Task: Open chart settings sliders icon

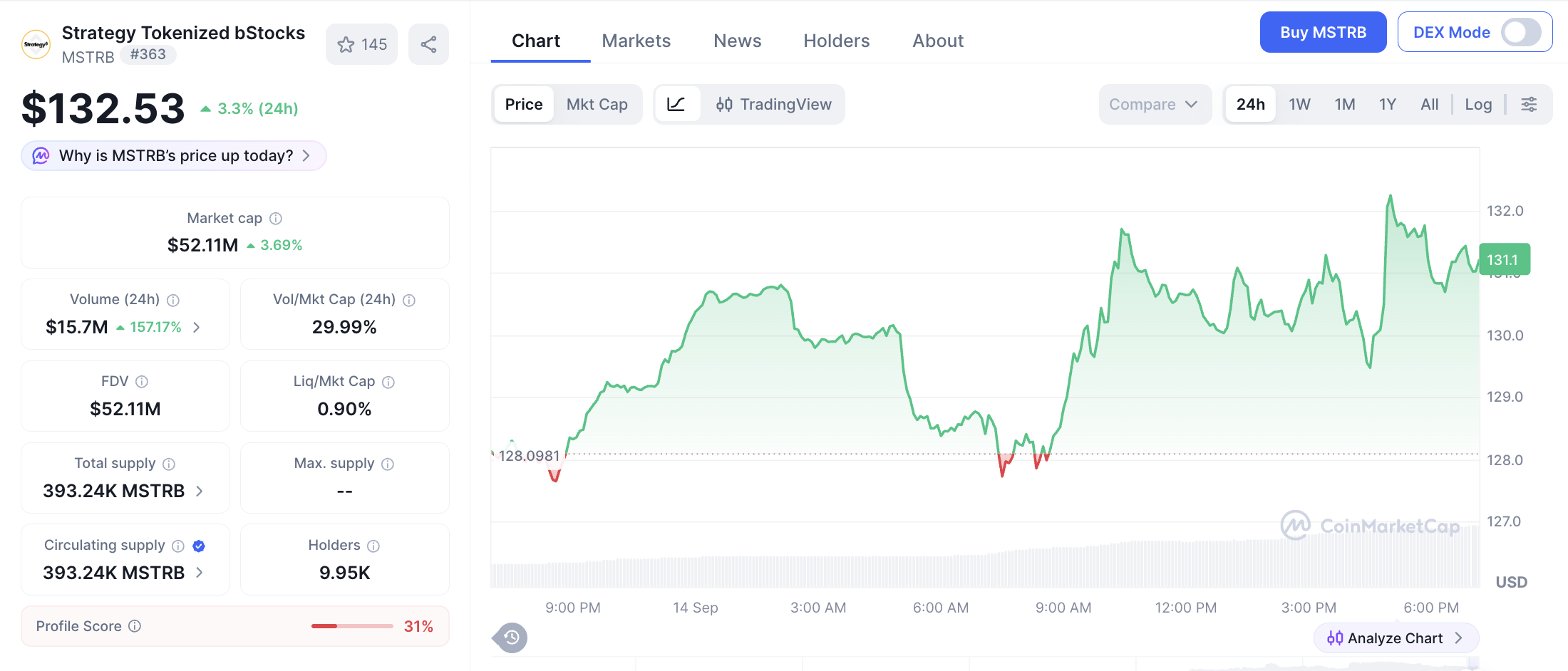Action: (x=1529, y=105)
